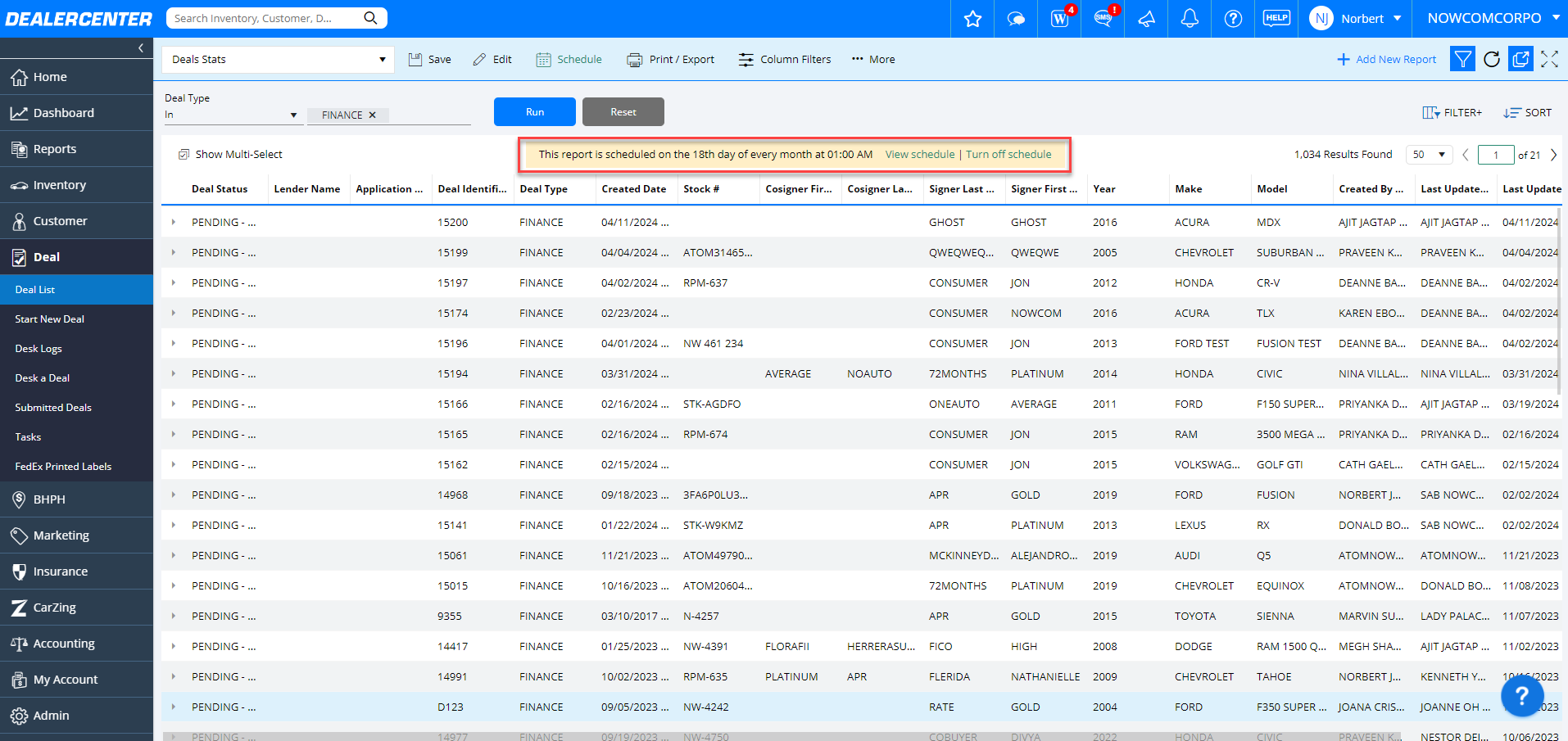1568x741 pixels.
Task: Open the FILTER+ option
Action: click(1452, 113)
